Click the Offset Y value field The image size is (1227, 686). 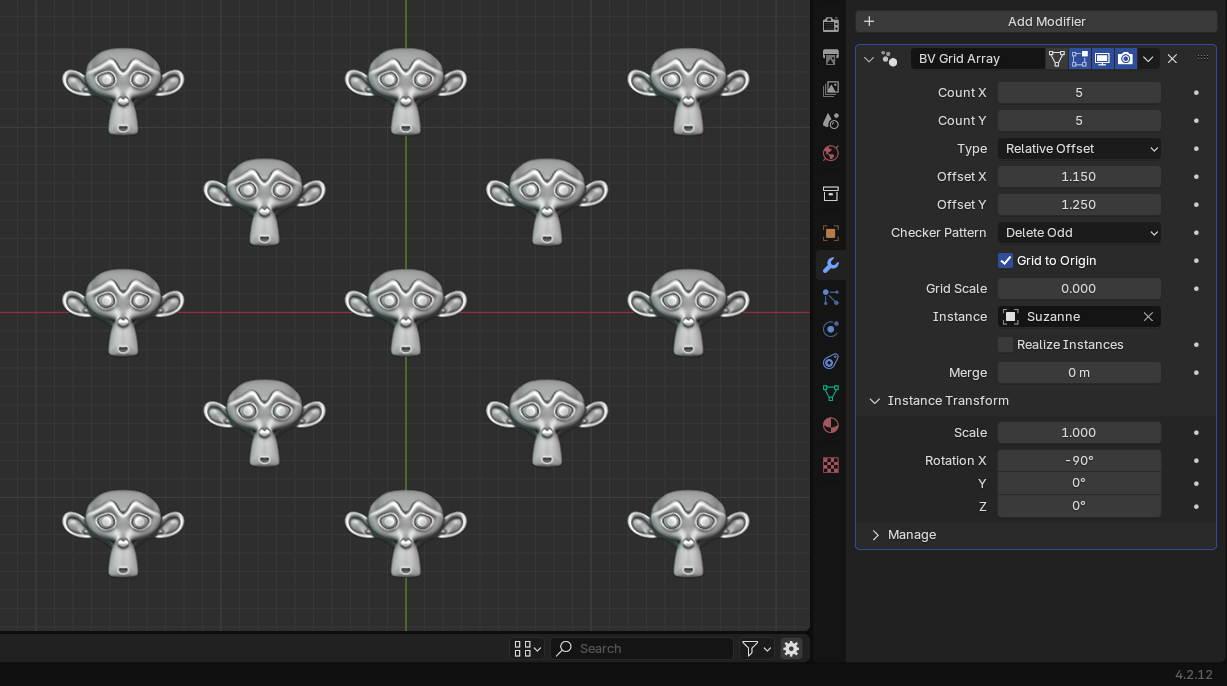1079,205
